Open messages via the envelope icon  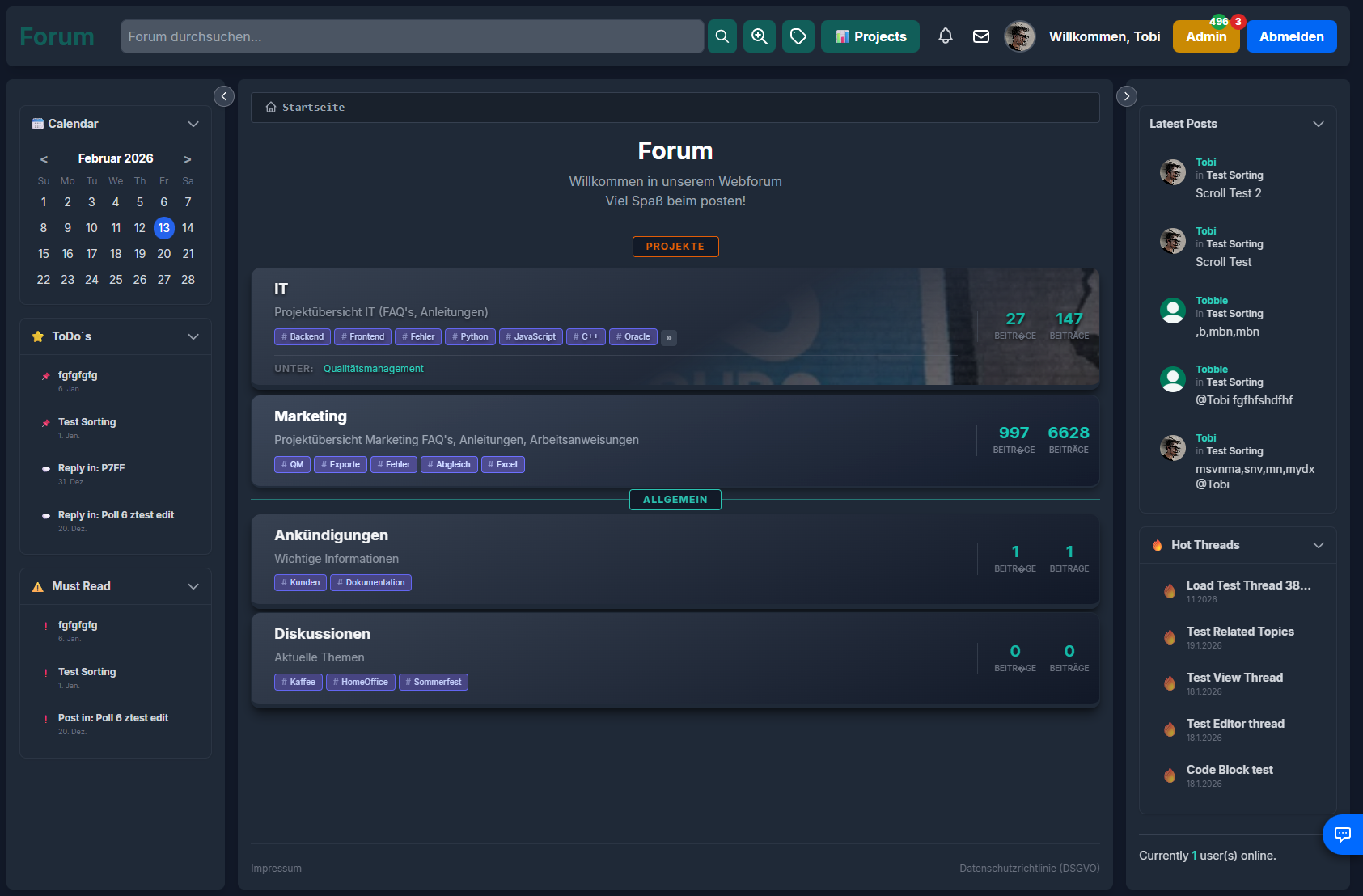(980, 36)
